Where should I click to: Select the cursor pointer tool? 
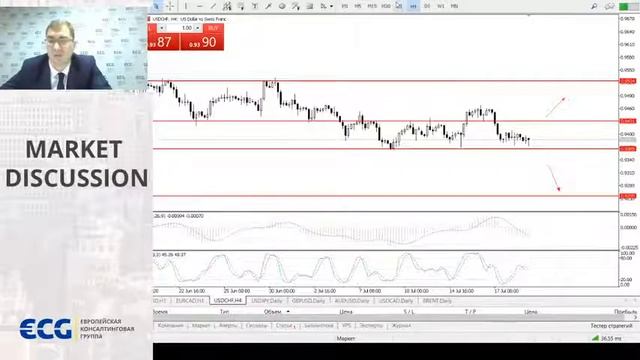pyautogui.click(x=157, y=6)
